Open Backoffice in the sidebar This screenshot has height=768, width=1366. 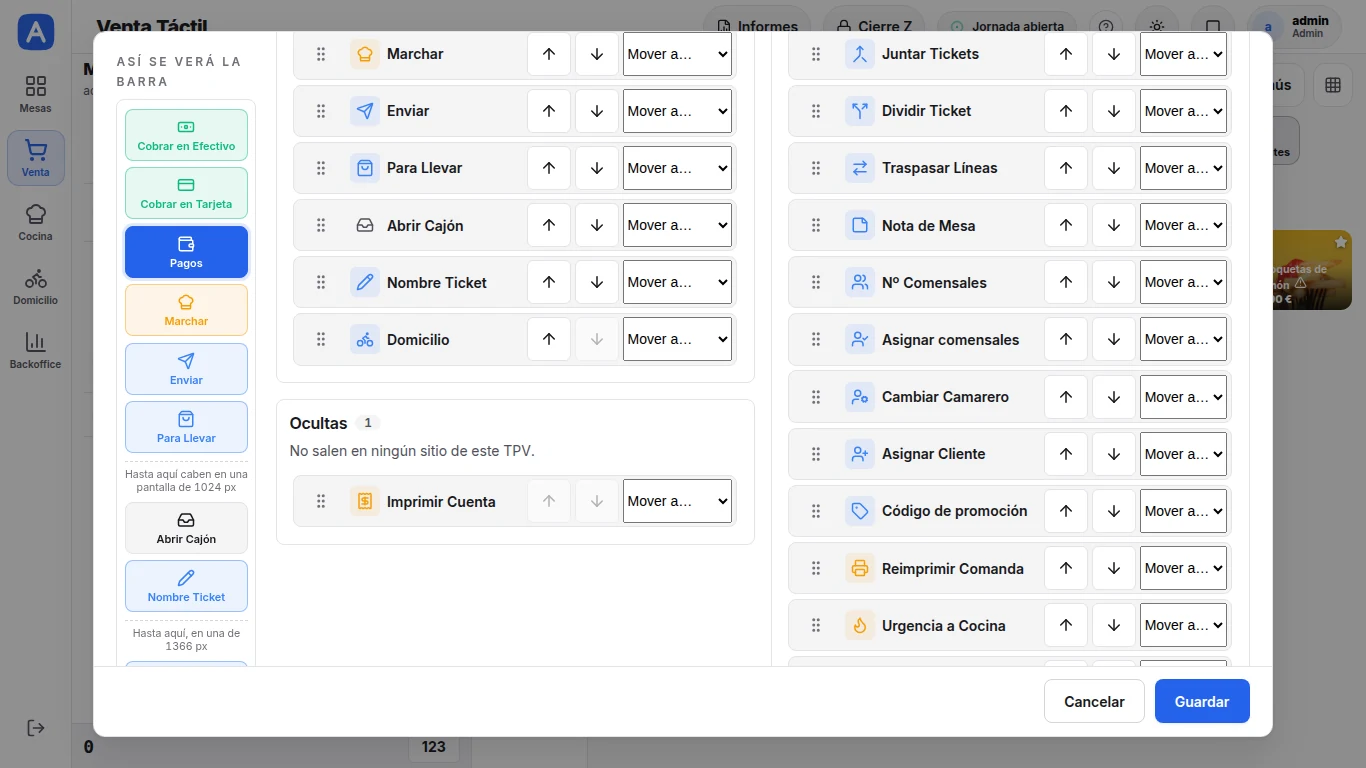[36, 350]
